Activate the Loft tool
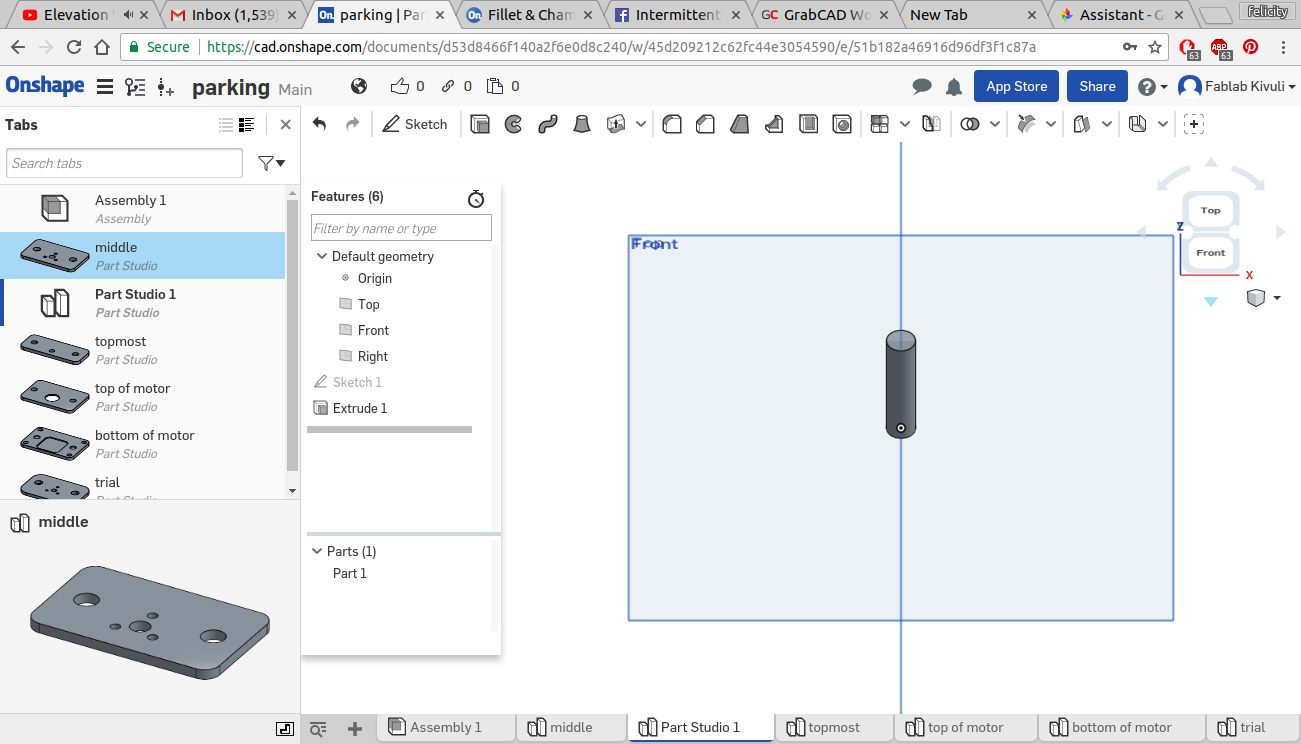The width and height of the screenshot is (1301, 744). 581,124
